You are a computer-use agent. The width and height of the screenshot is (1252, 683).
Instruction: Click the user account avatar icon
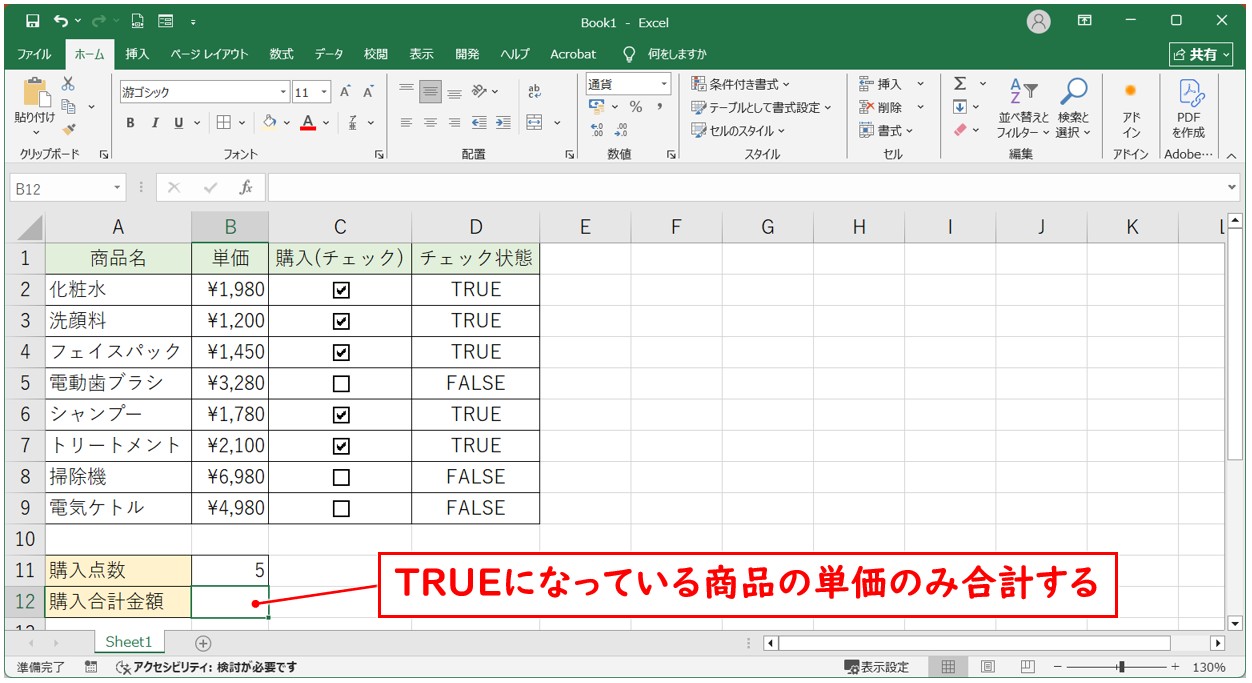[1039, 21]
